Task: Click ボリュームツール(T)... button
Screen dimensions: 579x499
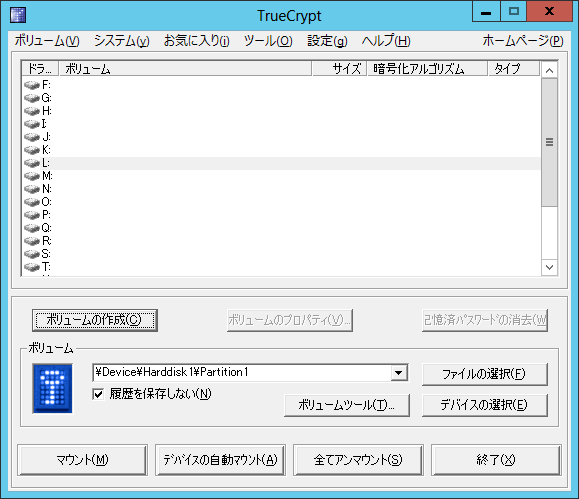Action: [x=347, y=405]
